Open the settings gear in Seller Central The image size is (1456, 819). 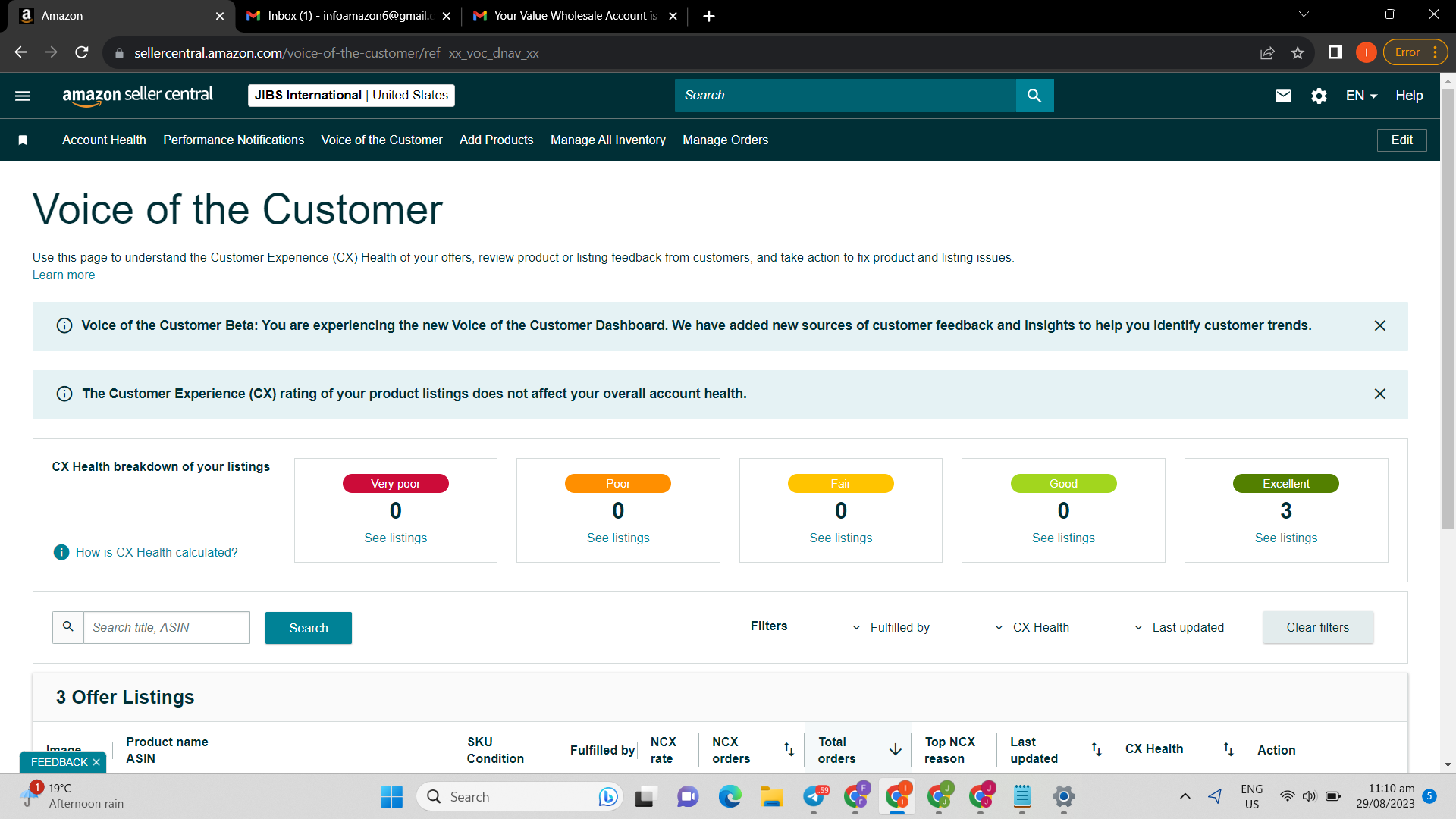(1319, 96)
